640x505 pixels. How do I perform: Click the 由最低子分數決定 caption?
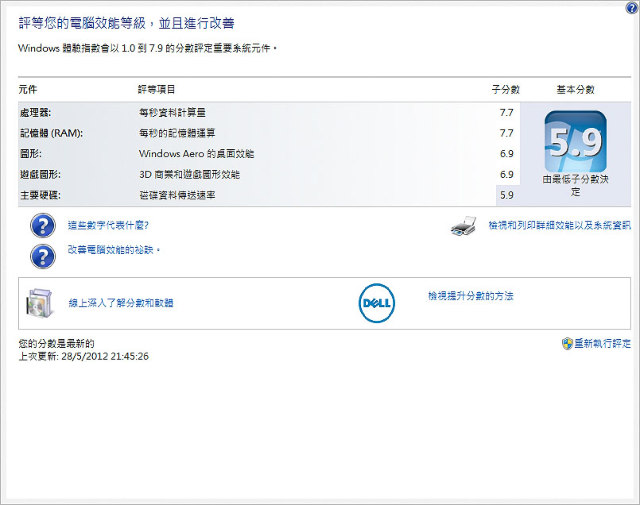point(576,185)
